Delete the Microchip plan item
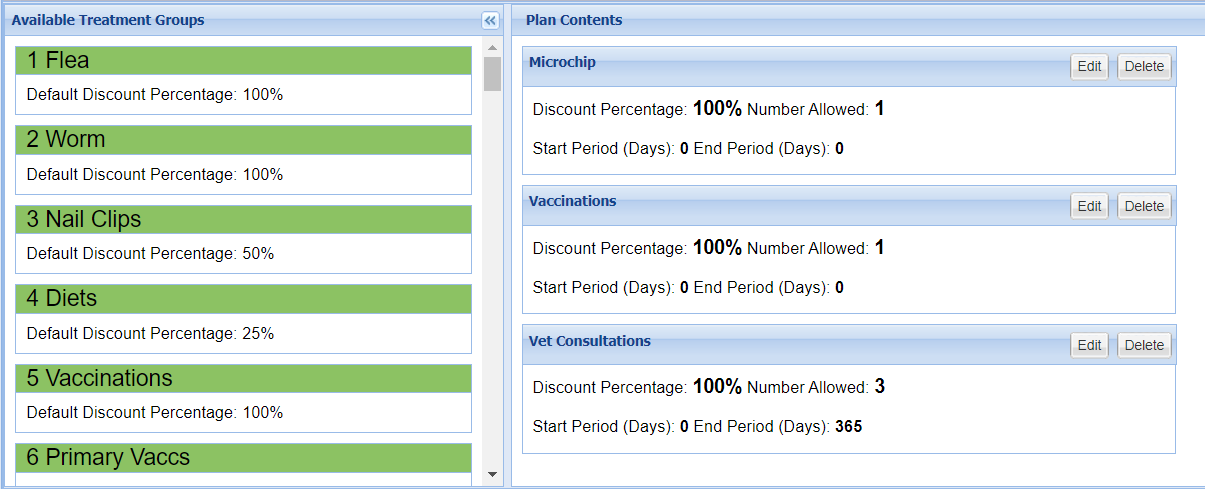The height and width of the screenshot is (489, 1205). (1144, 66)
